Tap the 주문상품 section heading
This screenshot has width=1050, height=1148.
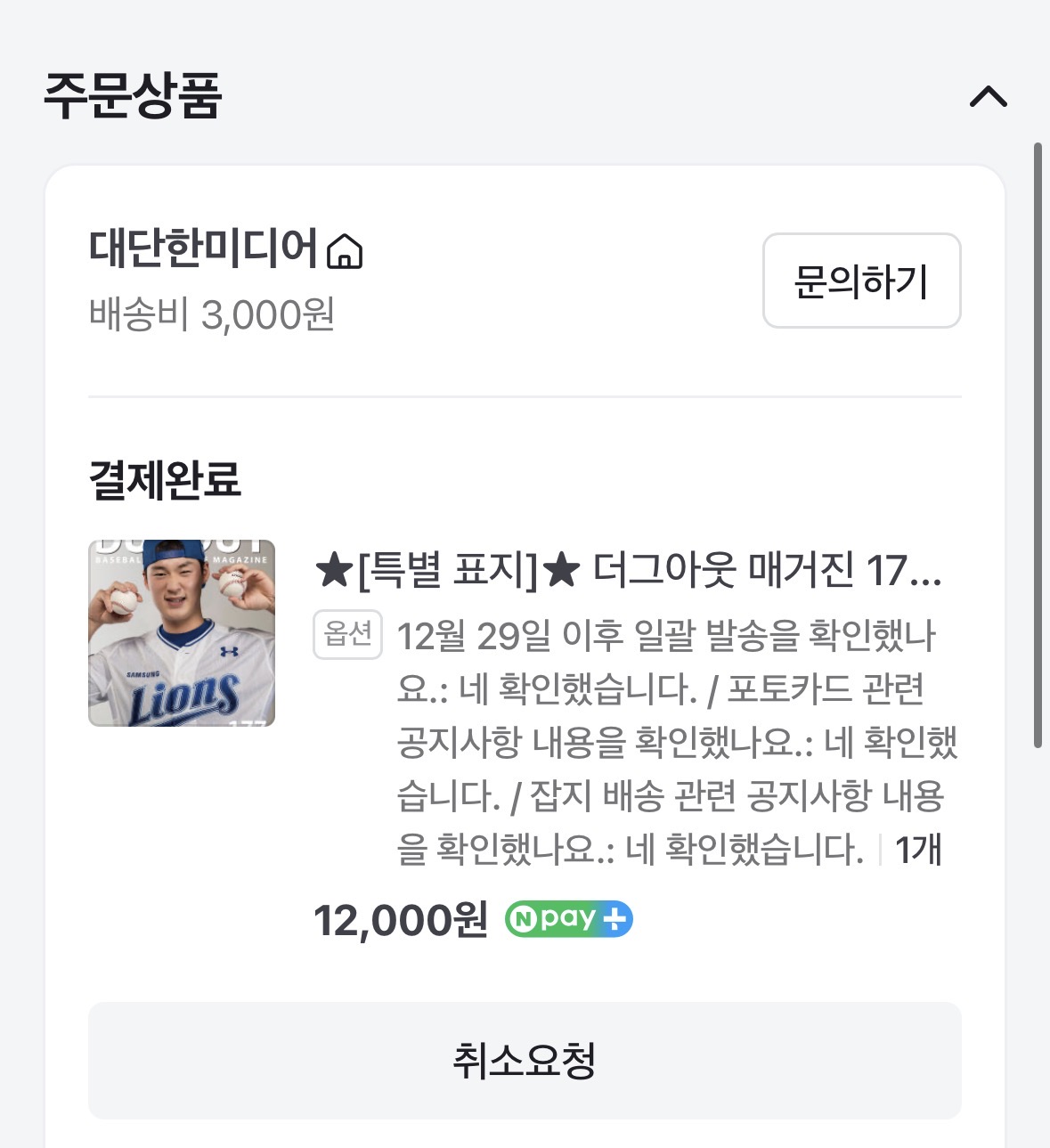(x=133, y=95)
